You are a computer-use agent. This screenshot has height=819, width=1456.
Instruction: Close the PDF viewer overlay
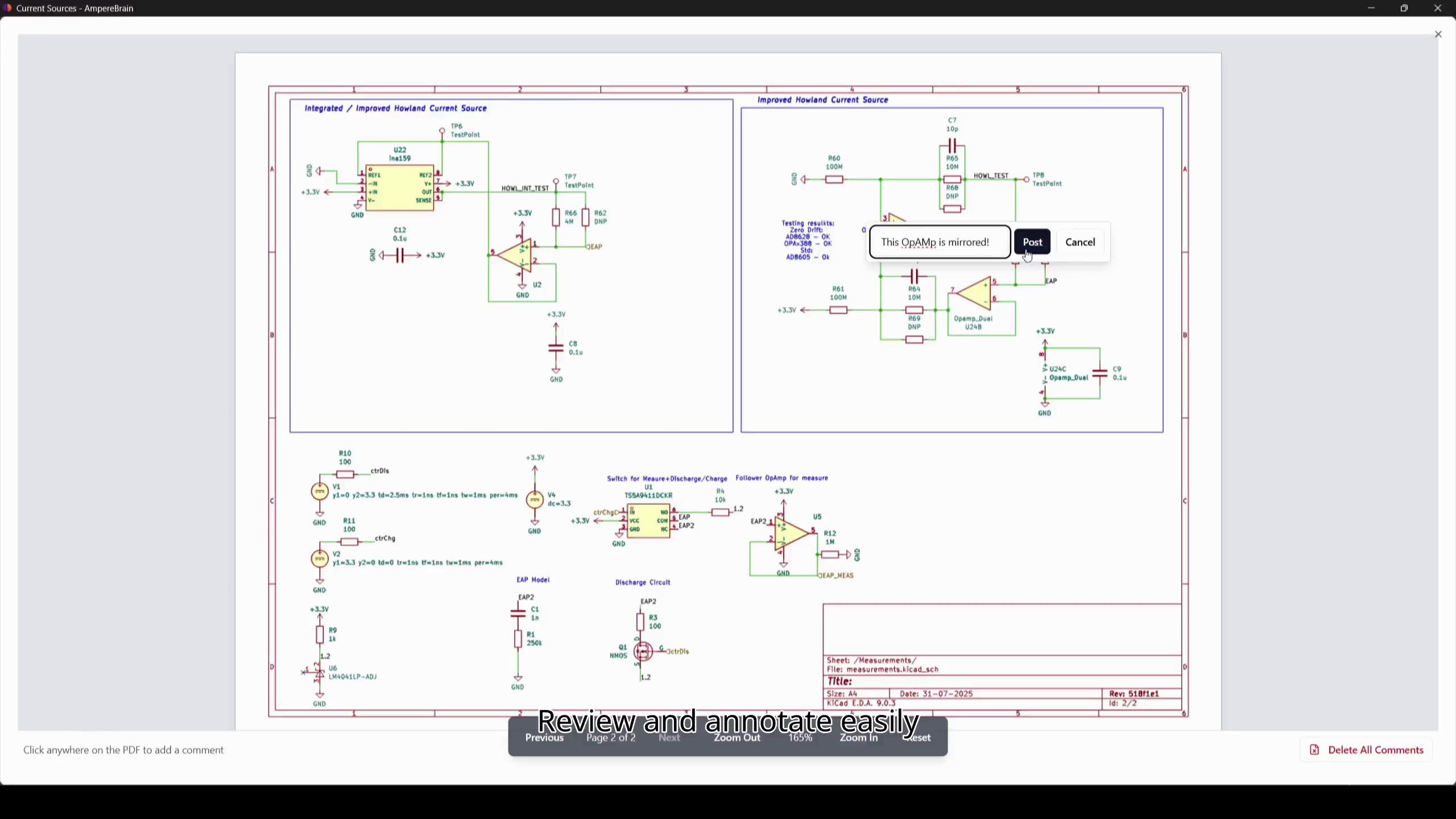[x=1438, y=35]
